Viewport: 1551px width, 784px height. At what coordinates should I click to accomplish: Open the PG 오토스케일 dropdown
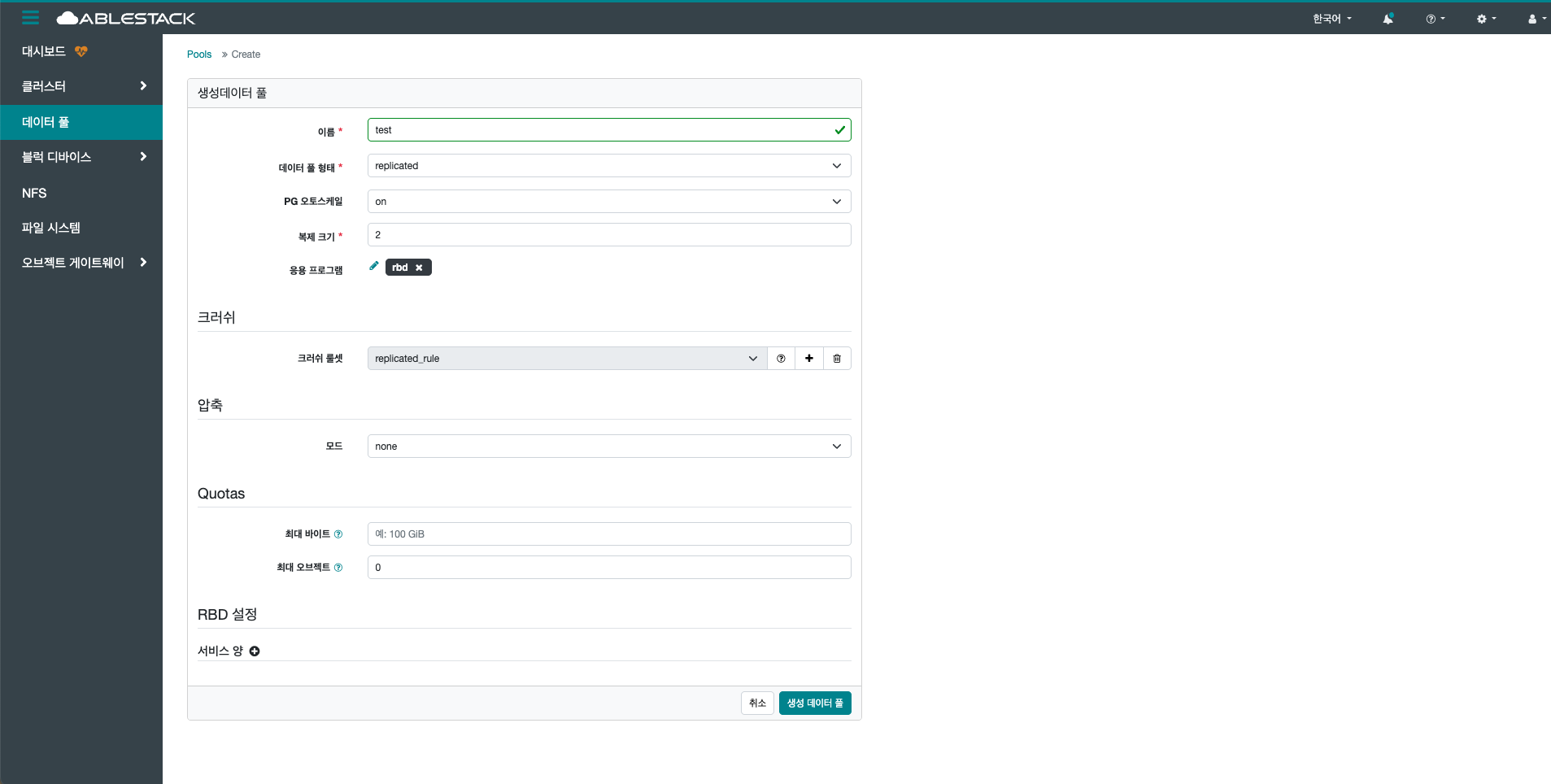[x=609, y=202]
